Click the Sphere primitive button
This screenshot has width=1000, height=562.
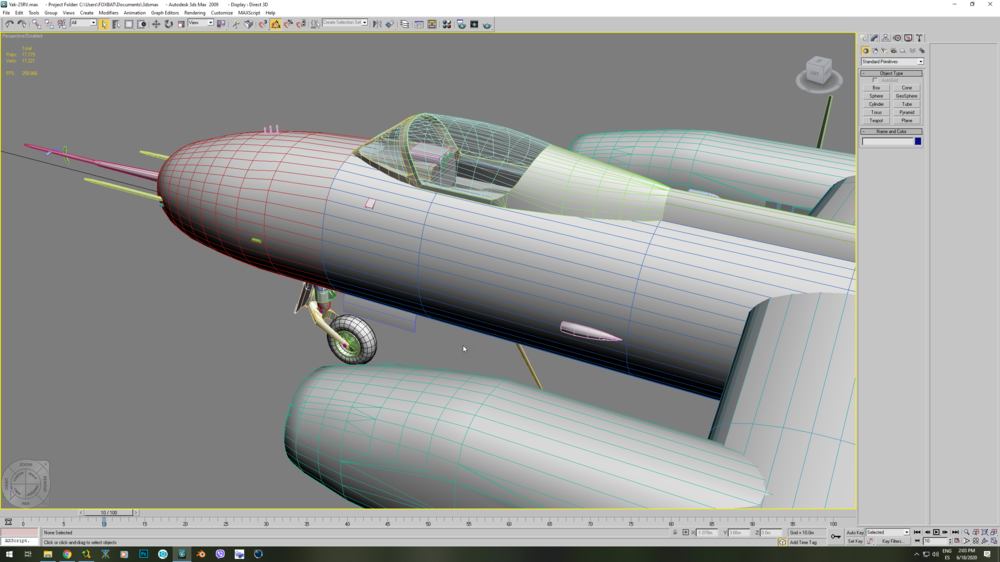[x=876, y=96]
